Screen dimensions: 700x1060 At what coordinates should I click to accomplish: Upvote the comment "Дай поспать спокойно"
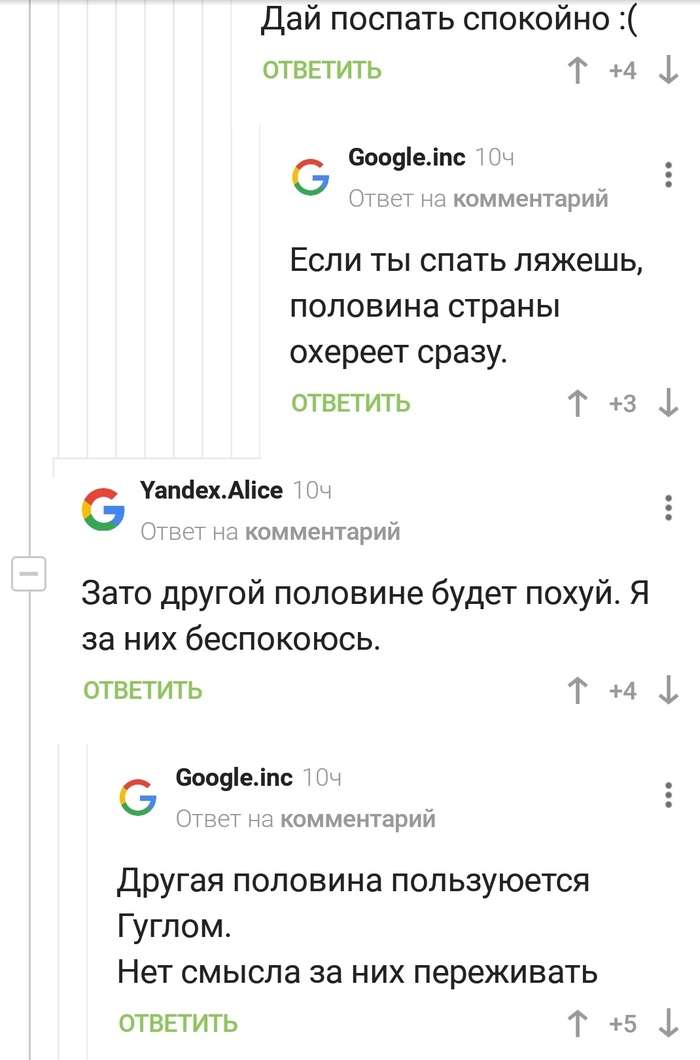tap(576, 71)
